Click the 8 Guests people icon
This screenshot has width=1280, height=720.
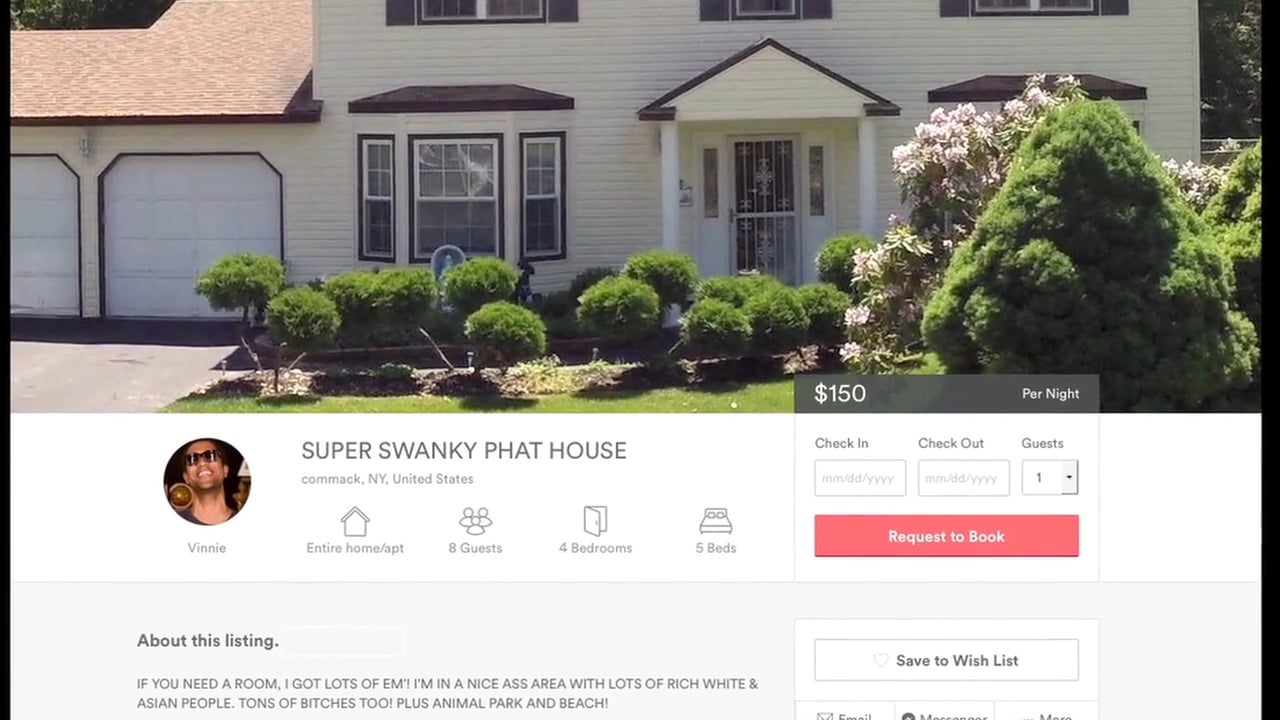(475, 521)
